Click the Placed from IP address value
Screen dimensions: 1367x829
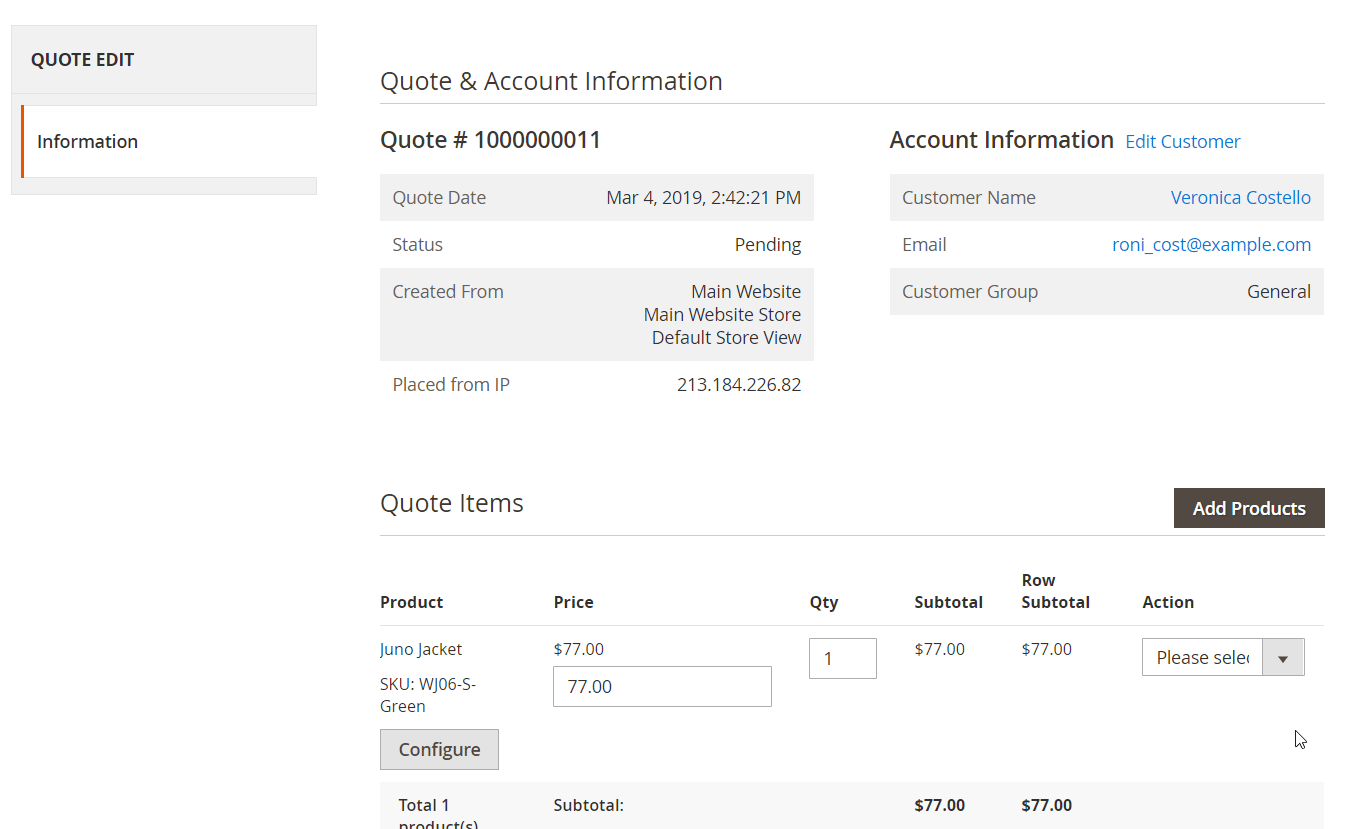[738, 385]
